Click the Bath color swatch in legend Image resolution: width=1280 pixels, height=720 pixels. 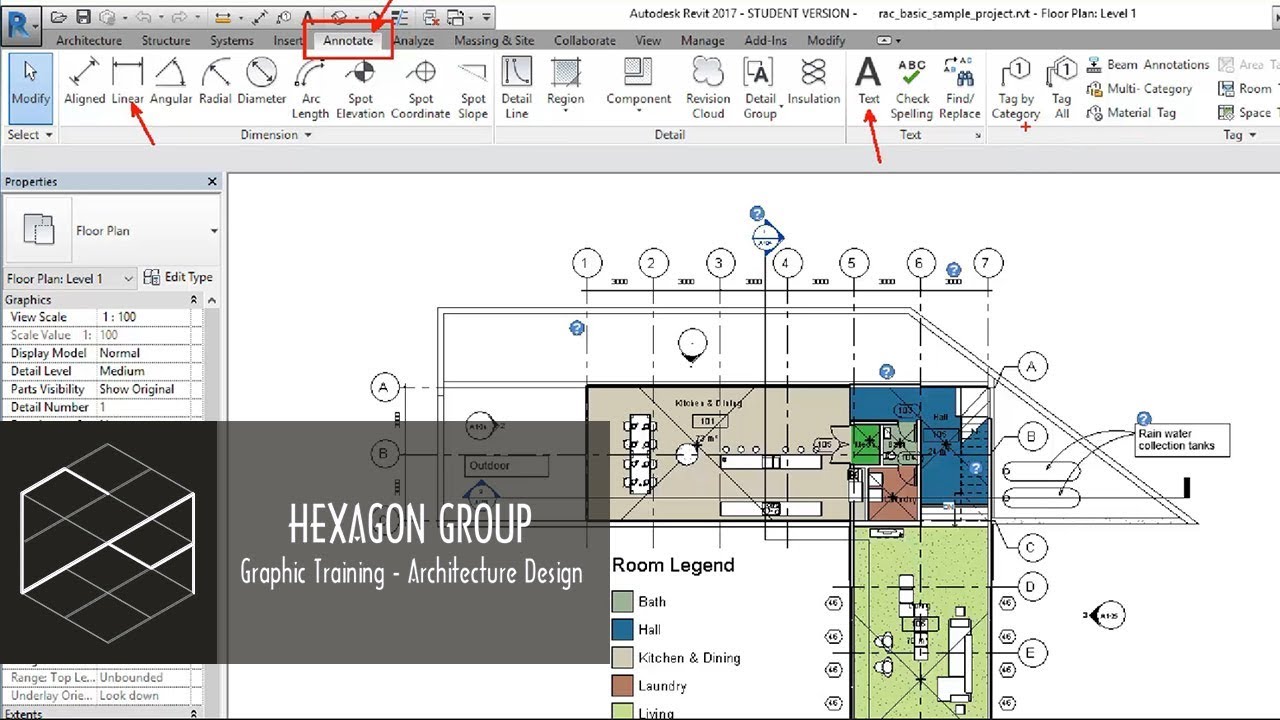622,602
